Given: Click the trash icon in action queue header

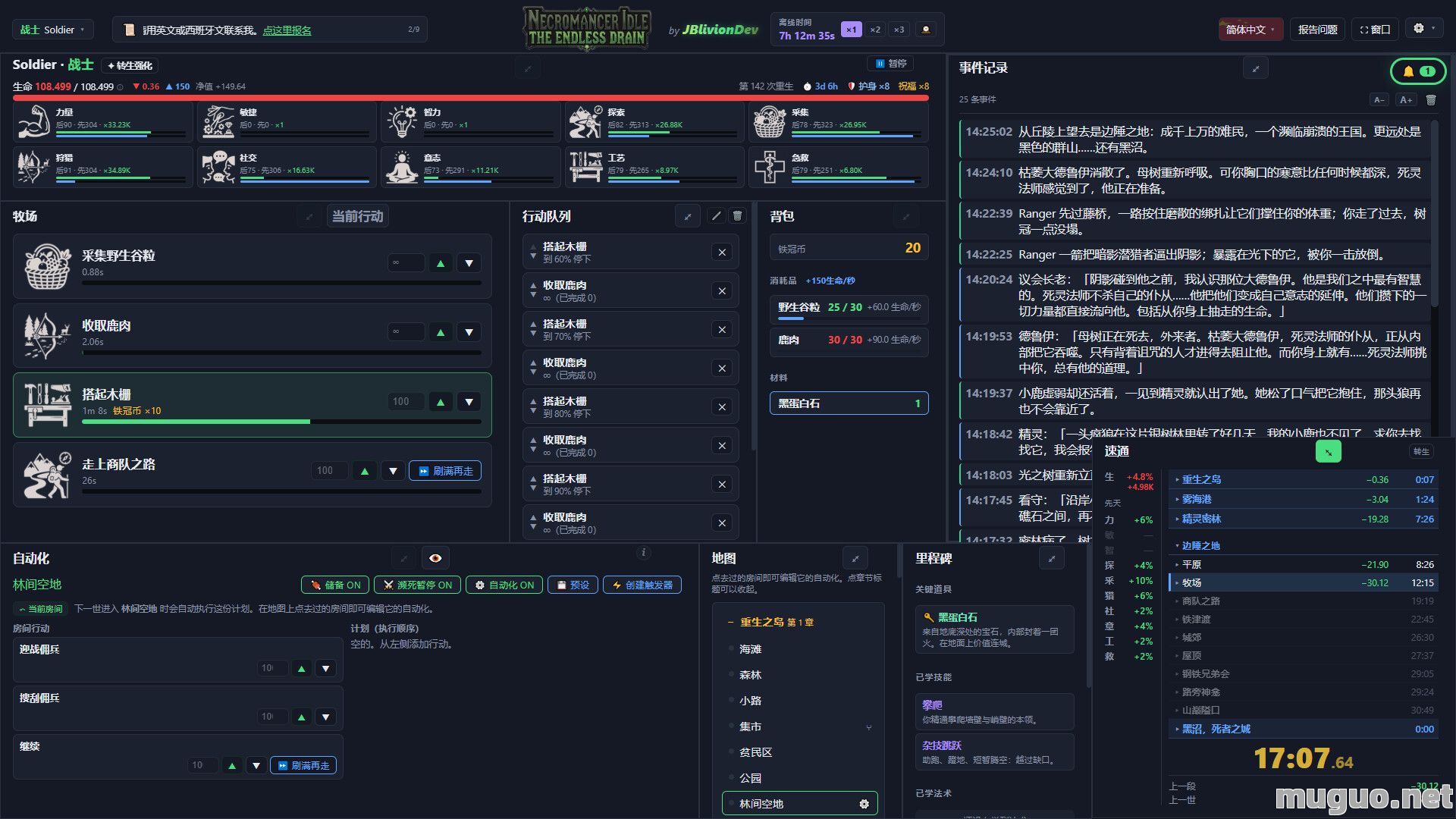Looking at the screenshot, I should (x=737, y=216).
